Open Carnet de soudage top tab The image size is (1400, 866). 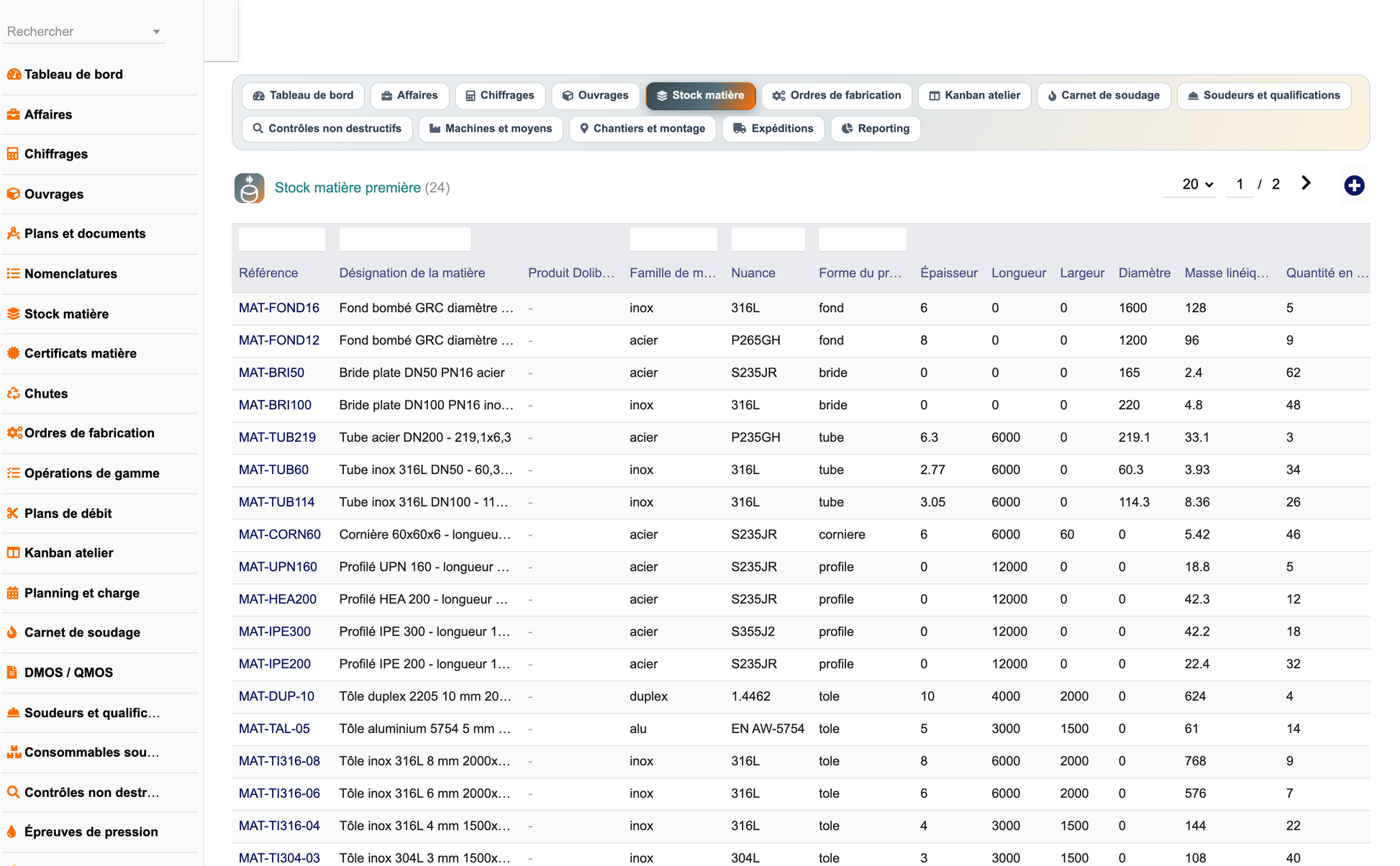[x=1104, y=96]
